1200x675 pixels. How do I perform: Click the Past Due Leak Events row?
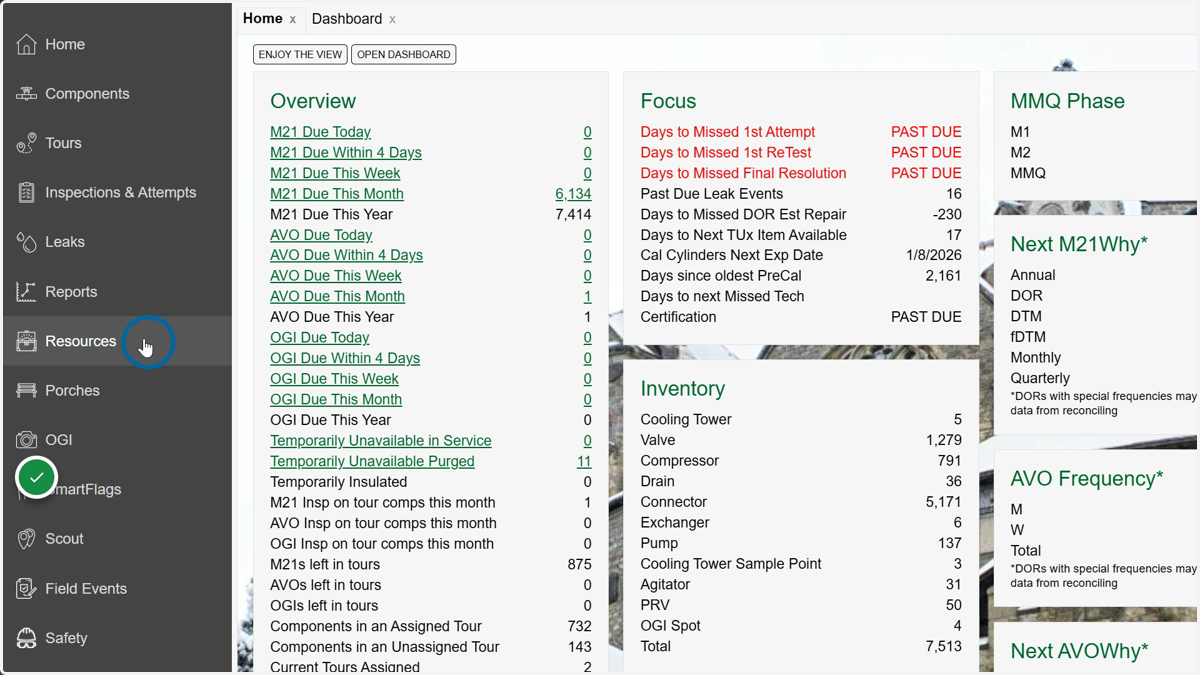pos(801,194)
